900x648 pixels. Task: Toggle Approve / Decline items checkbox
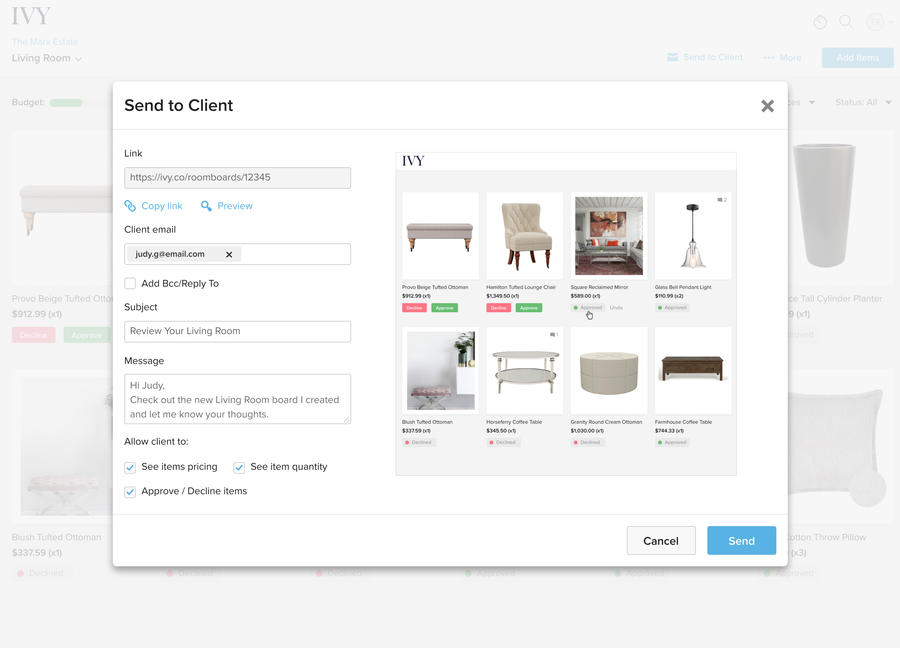130,492
